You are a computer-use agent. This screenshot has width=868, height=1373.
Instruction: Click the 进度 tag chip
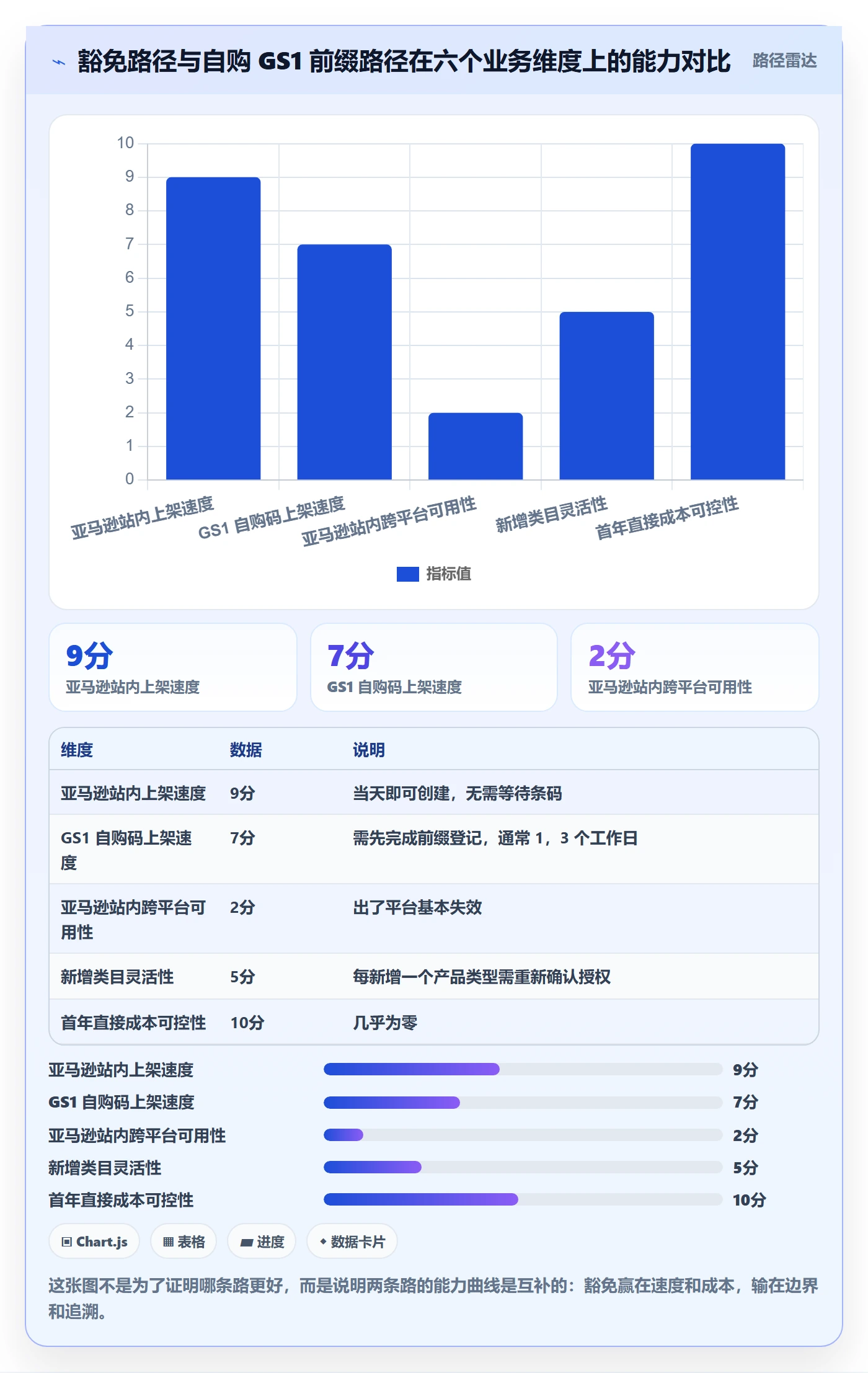click(262, 1242)
